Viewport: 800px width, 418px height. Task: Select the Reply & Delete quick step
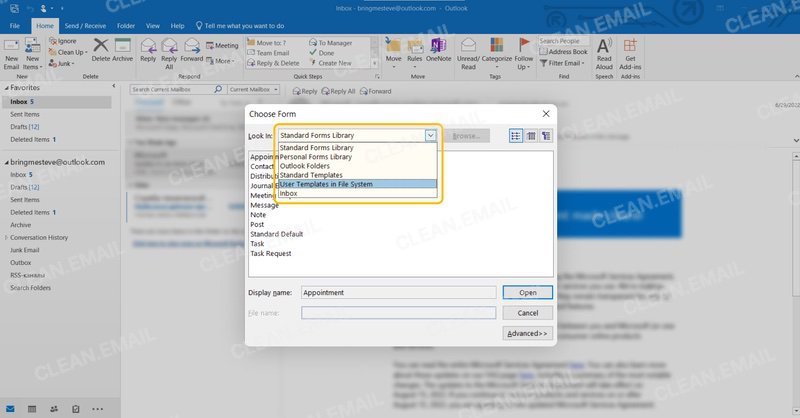[x=273, y=63]
